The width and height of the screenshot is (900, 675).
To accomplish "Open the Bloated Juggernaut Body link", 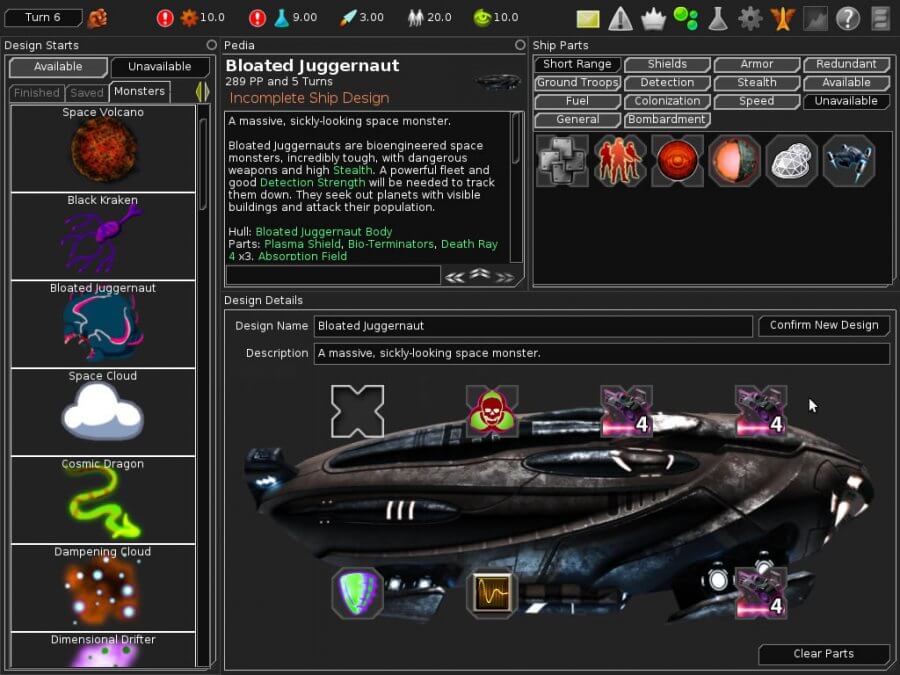I will pos(324,231).
